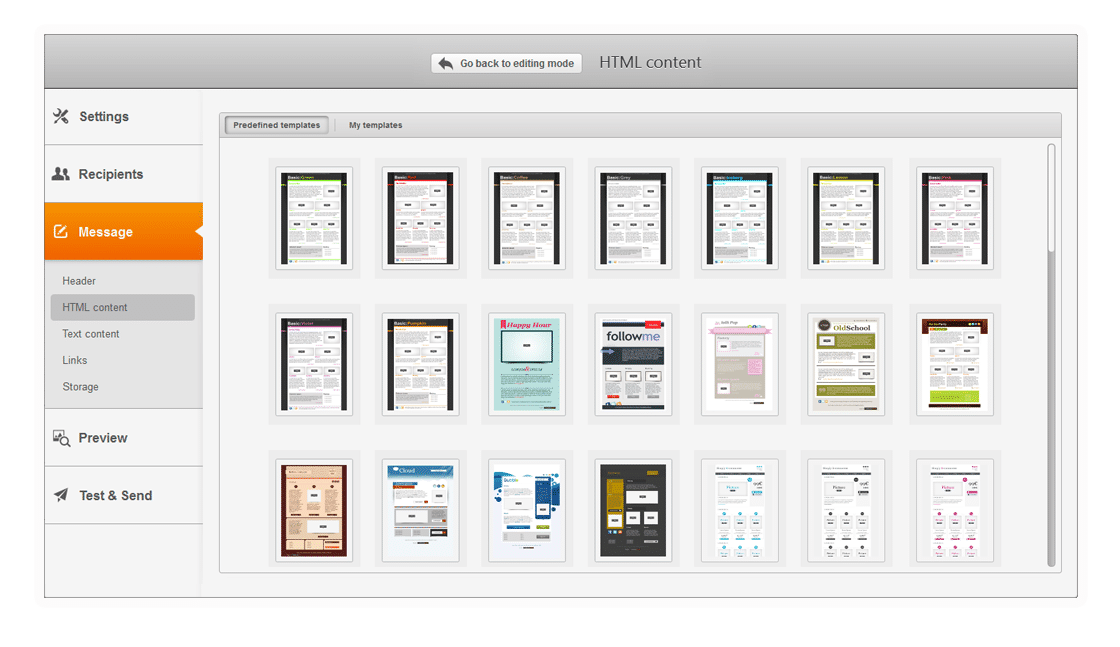
Task: Go back to editing mode
Action: pos(506,63)
